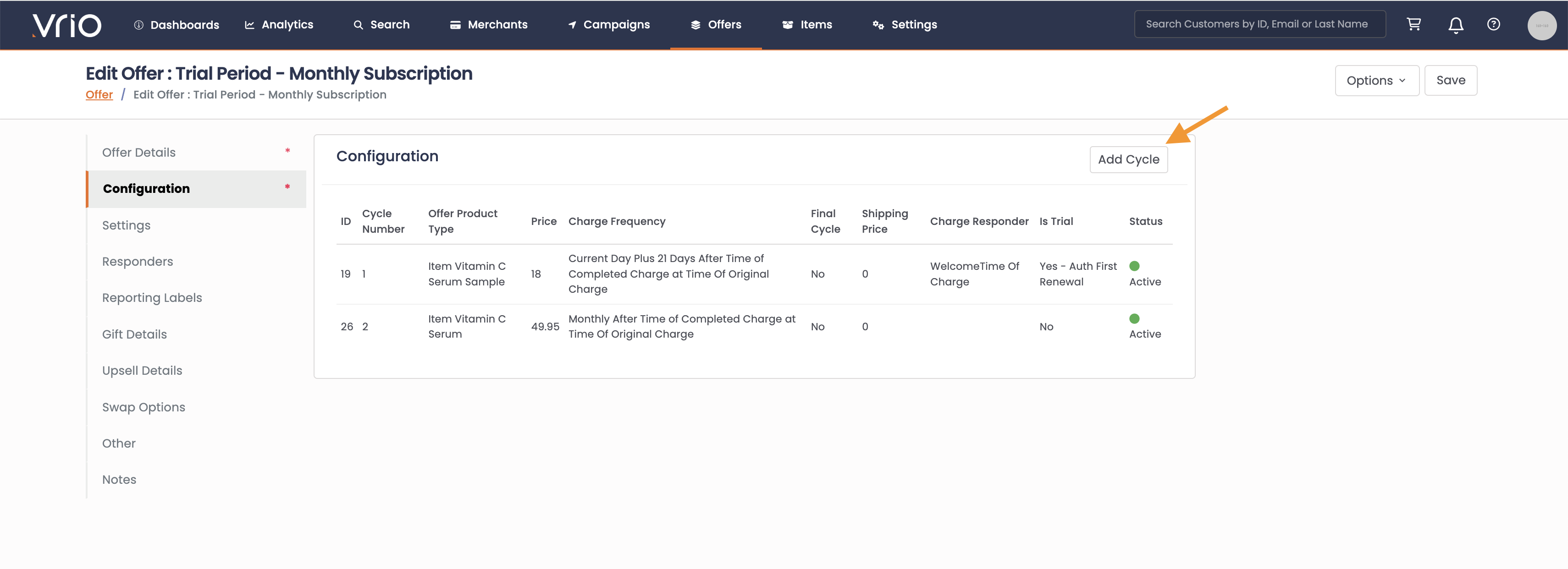The height and width of the screenshot is (569, 1568).
Task: Click 'Item Vitamin C Serum Sample' cell
Action: coord(467,274)
